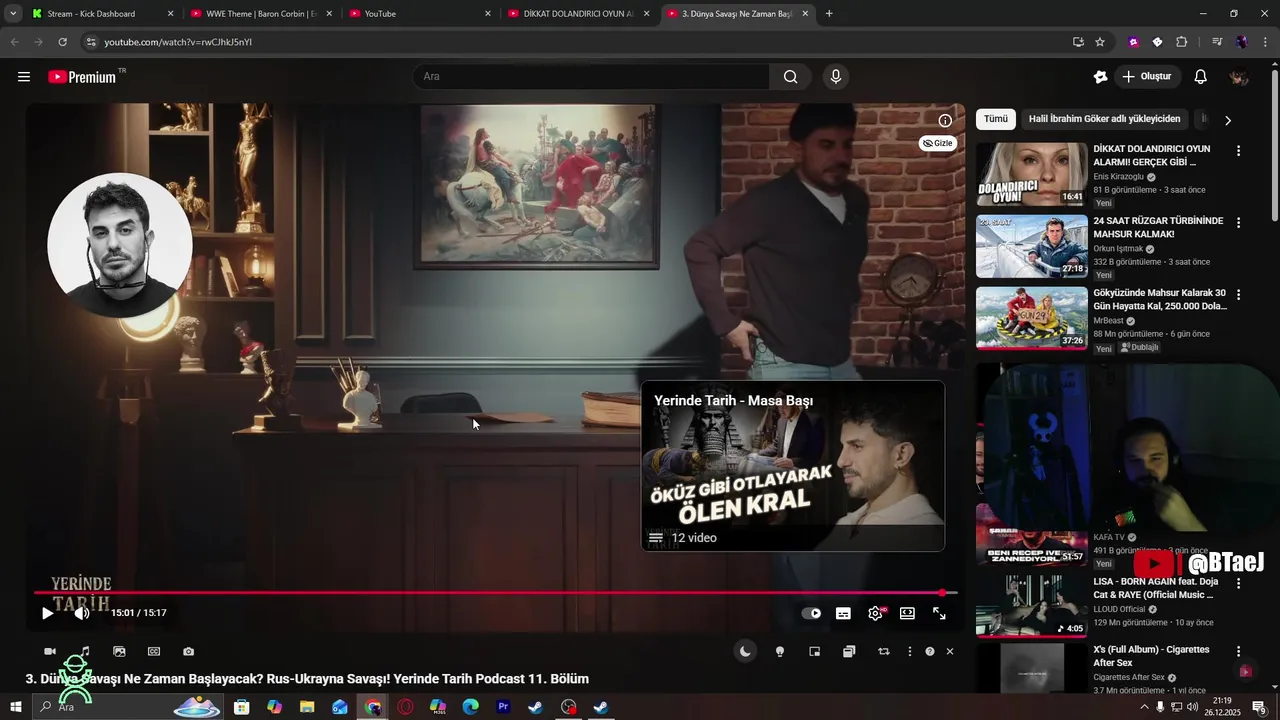Viewport: 1280px width, 720px height.
Task: Show more filter chips with right arrow
Action: [1228, 120]
